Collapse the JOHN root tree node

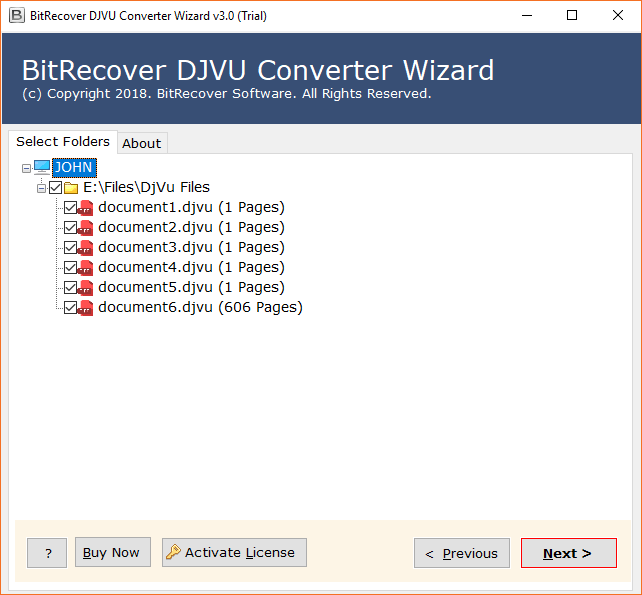(26, 168)
